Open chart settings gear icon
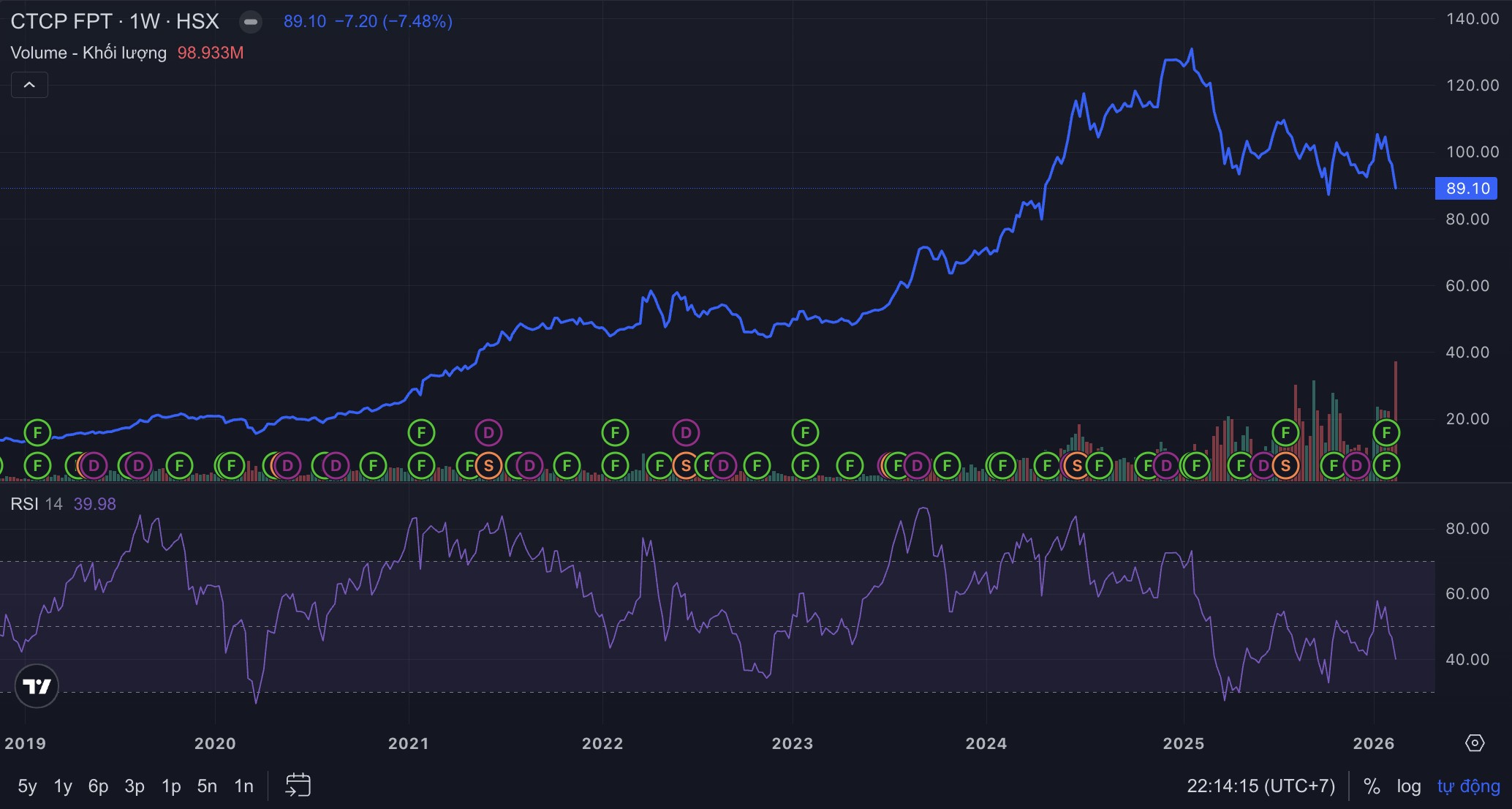 click(x=1475, y=743)
